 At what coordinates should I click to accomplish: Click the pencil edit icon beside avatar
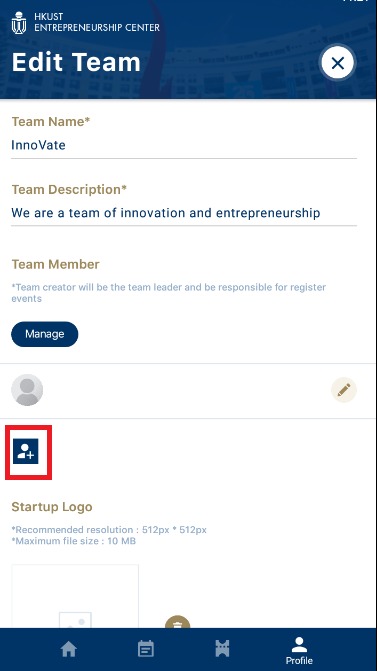coord(344,390)
